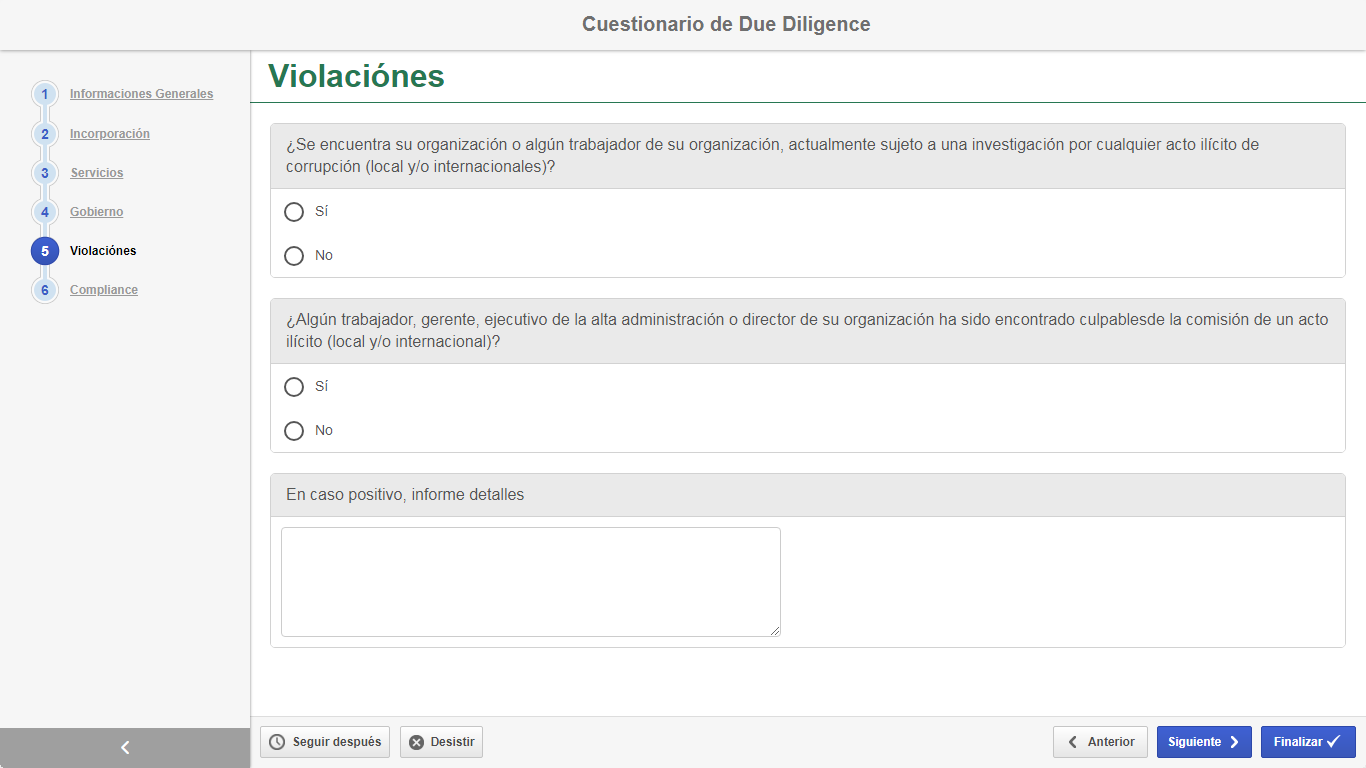
Task: Click step 6 circle in sidebar
Action: point(45,289)
